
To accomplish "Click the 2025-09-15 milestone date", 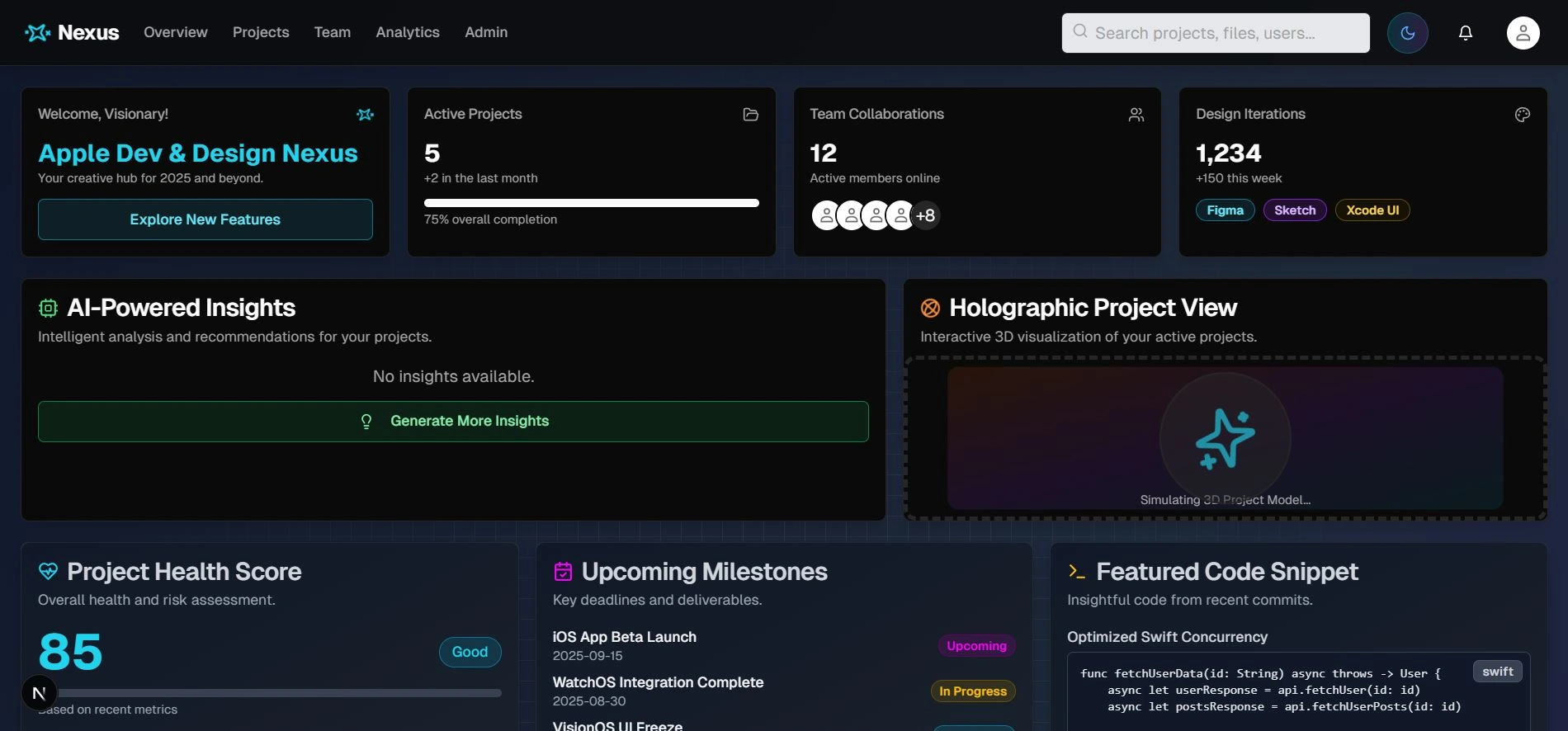I will click(x=588, y=656).
